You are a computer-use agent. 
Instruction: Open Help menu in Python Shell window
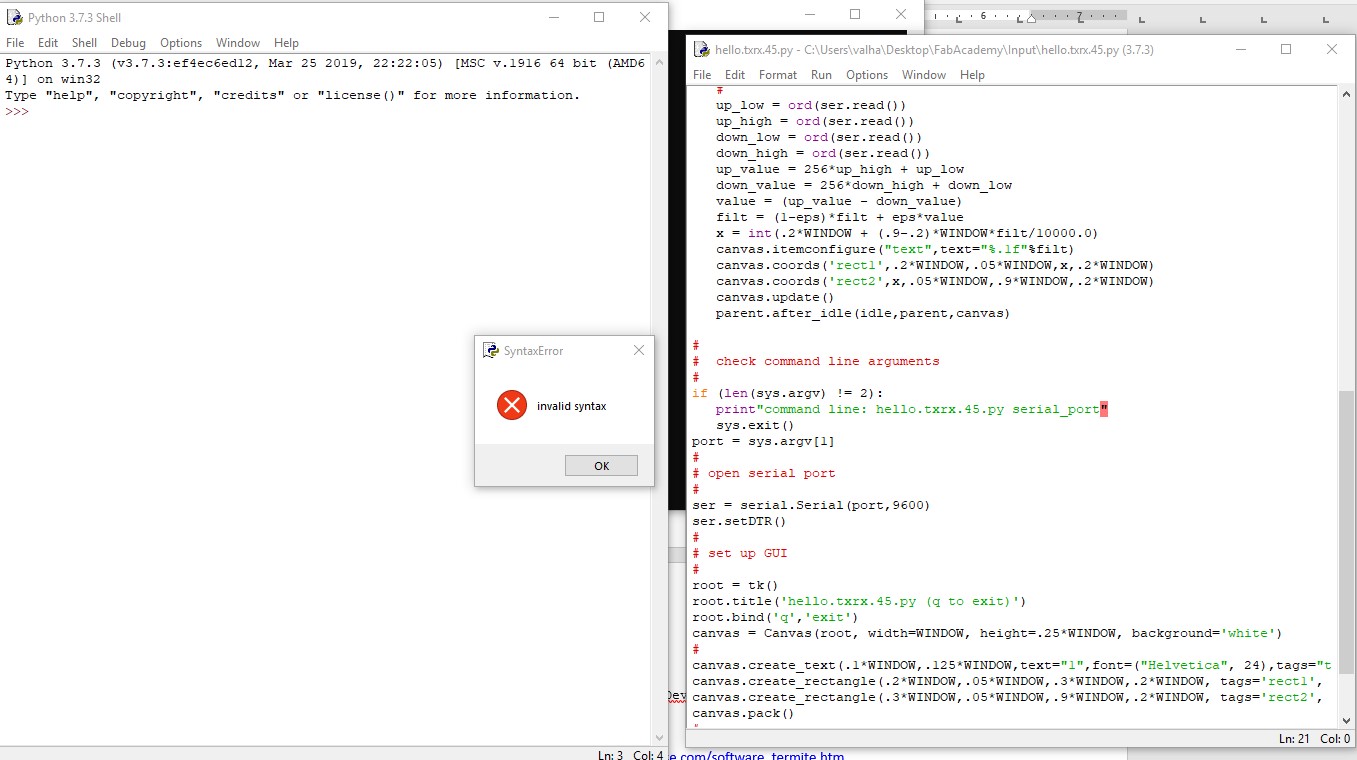[286, 43]
